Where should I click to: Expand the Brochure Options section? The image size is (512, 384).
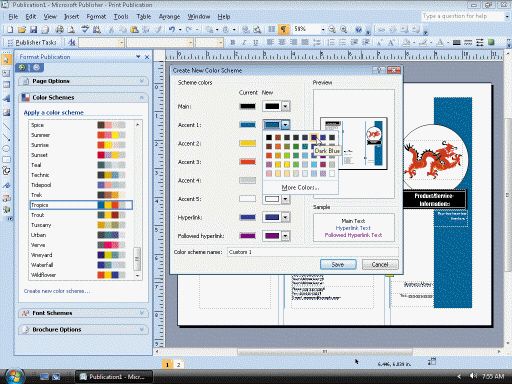click(x=83, y=329)
